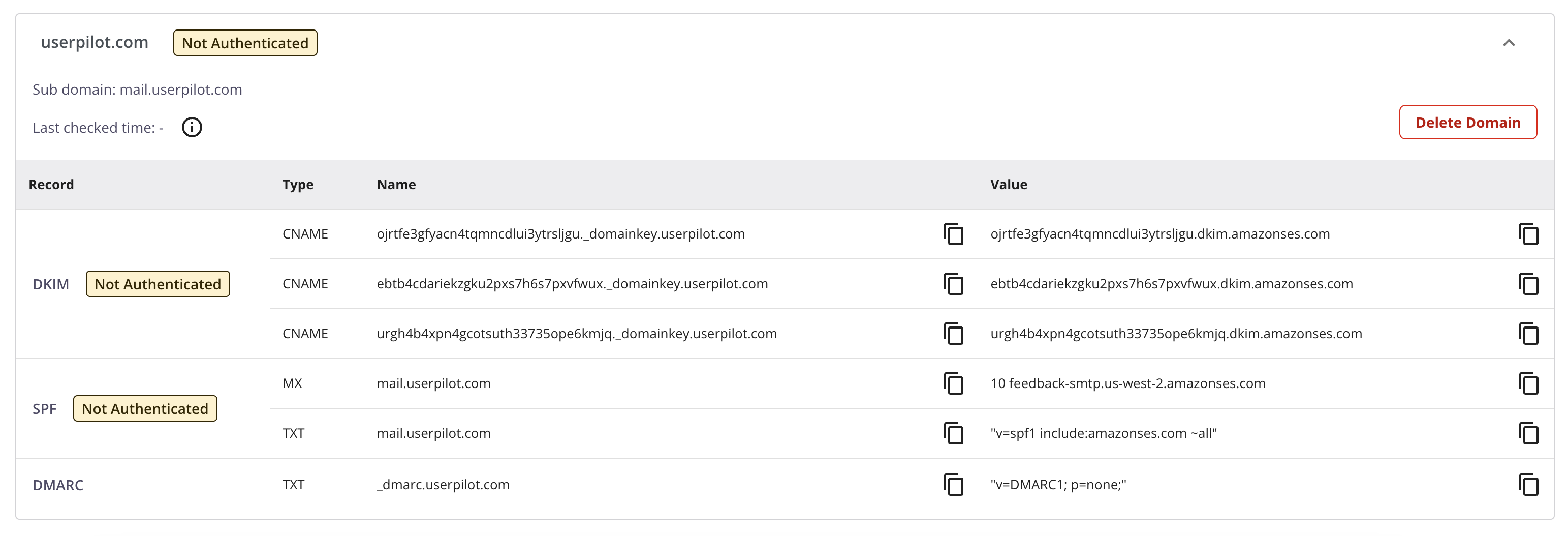Select '10 feedback-smtp.us-west-2.amazonses.com' value
The width and height of the screenshot is (1568, 536).
(1127, 384)
